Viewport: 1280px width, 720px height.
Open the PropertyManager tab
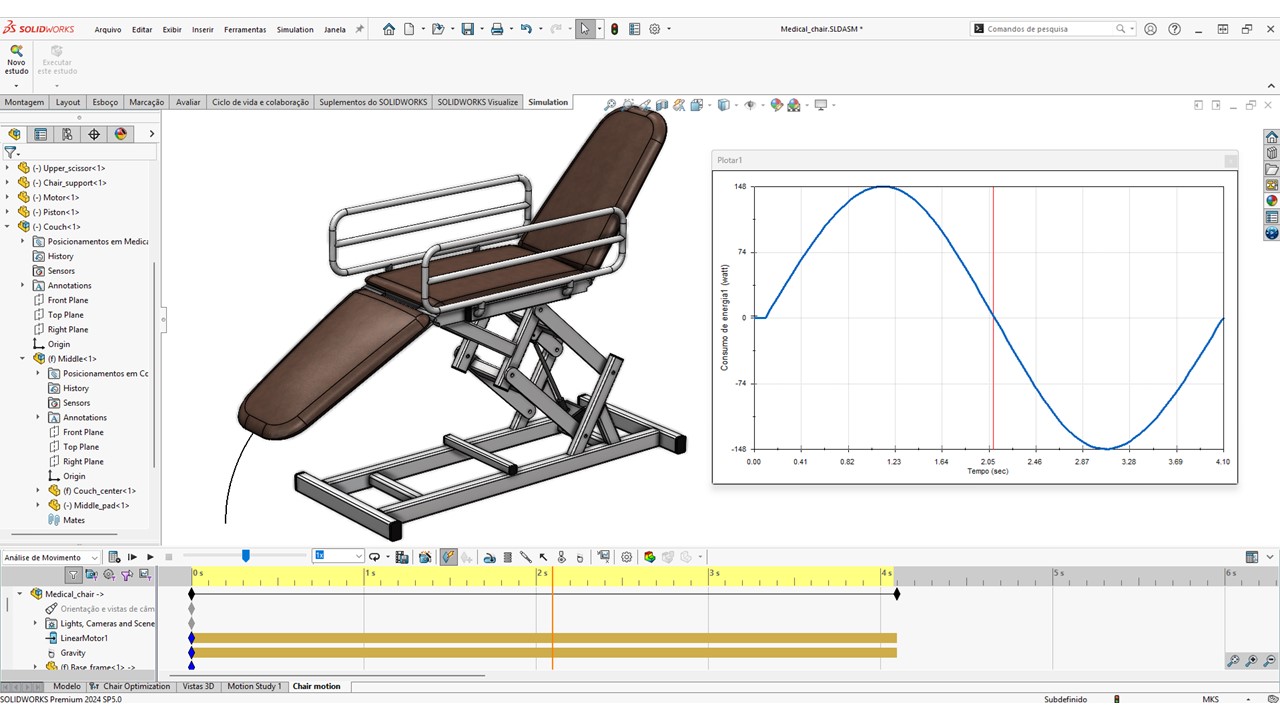40,134
